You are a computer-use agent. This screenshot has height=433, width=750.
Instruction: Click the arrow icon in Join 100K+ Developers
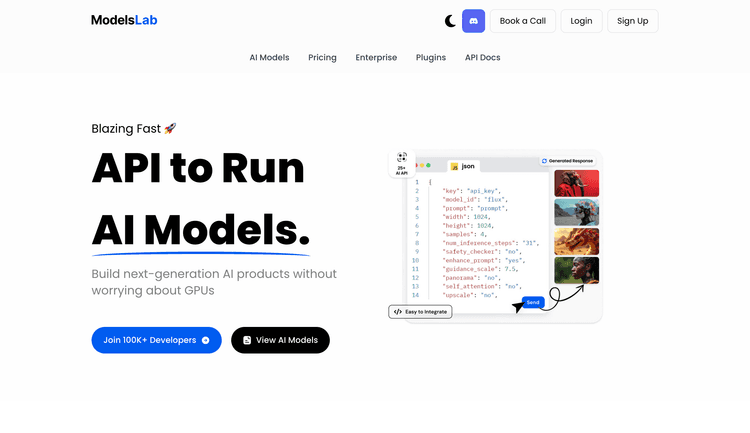(x=206, y=340)
